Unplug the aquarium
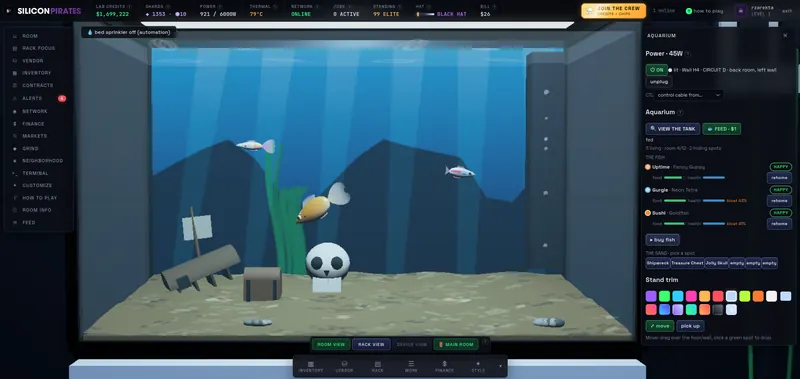Screen dimensions: 800x379 [x=659, y=82]
